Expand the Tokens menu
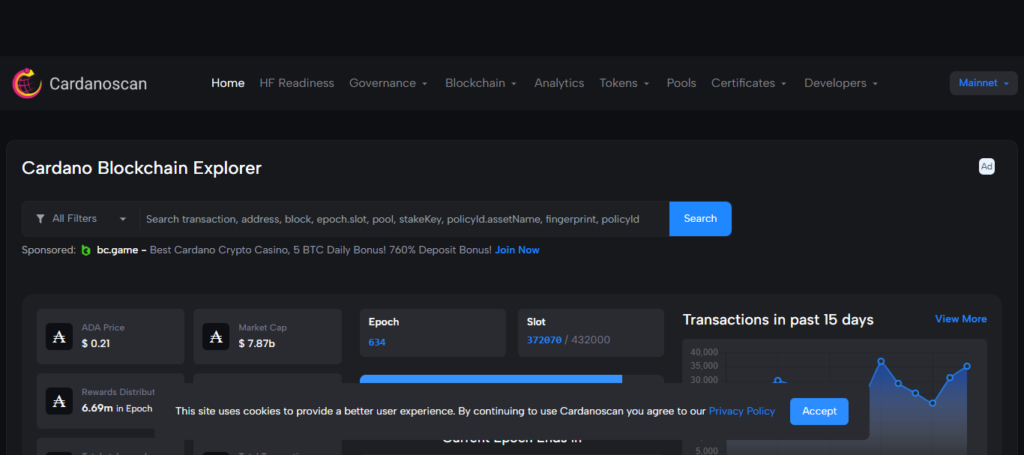Screen dimensions: 1024x455 (x=624, y=84)
